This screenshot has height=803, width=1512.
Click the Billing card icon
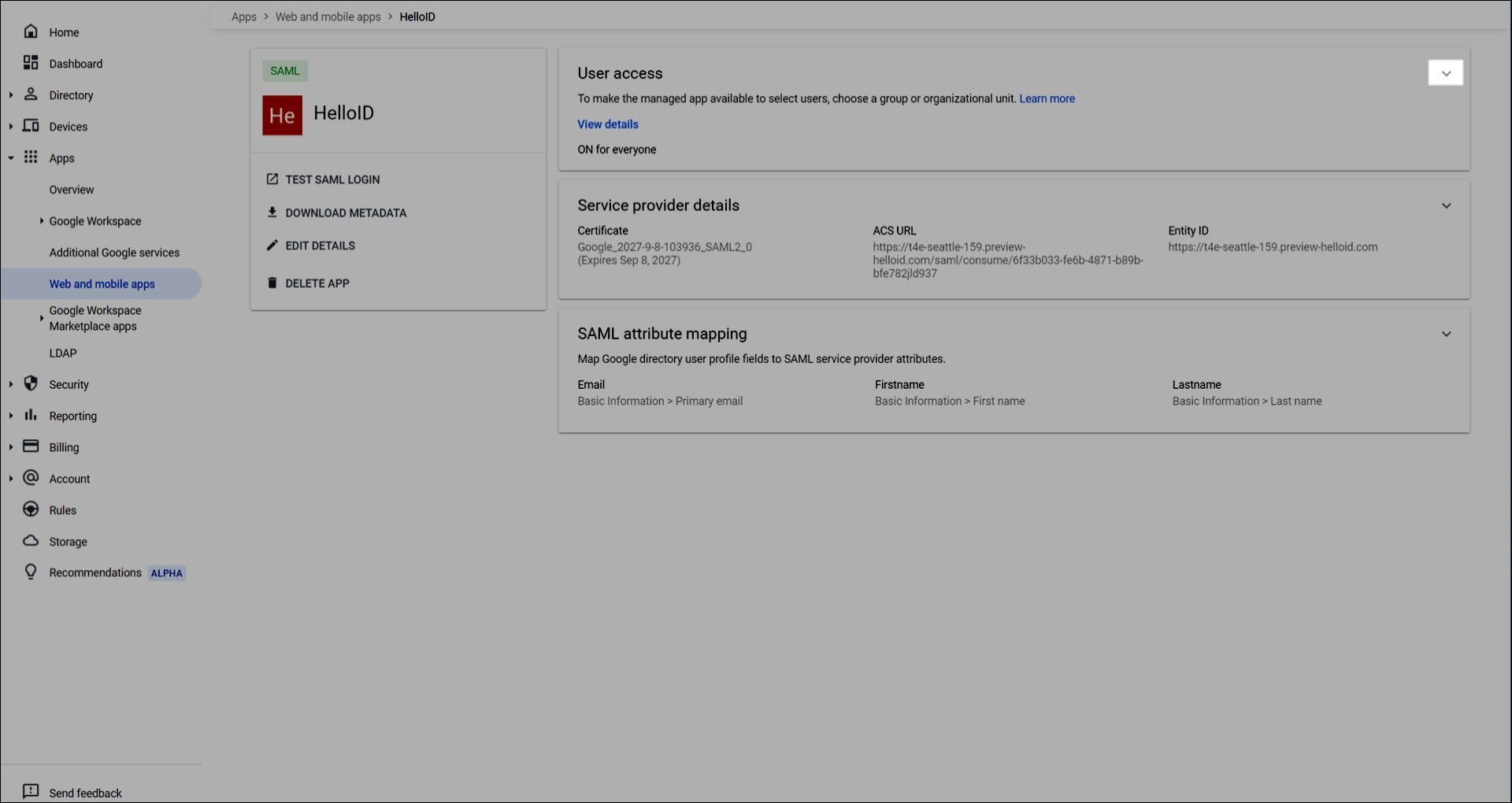click(31, 446)
